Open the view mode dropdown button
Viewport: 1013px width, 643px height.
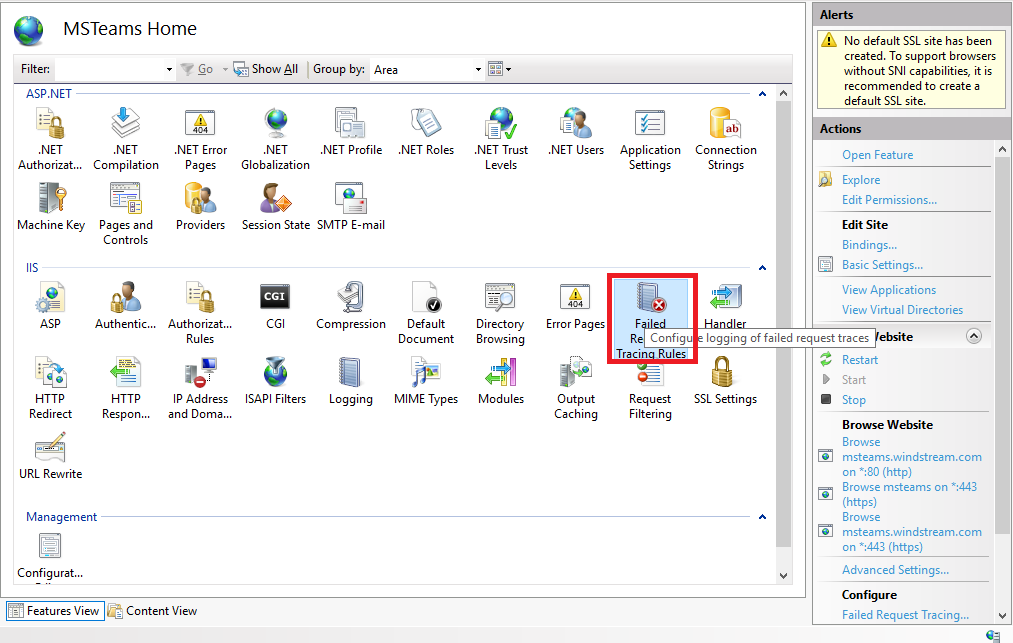pyautogui.click(x=499, y=69)
